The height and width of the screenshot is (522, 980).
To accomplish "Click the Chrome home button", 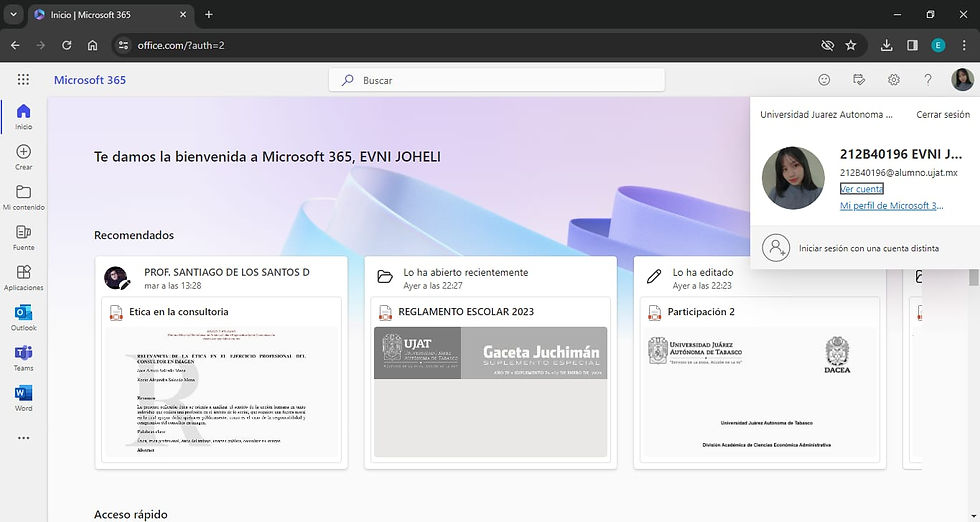I will click(x=92, y=45).
